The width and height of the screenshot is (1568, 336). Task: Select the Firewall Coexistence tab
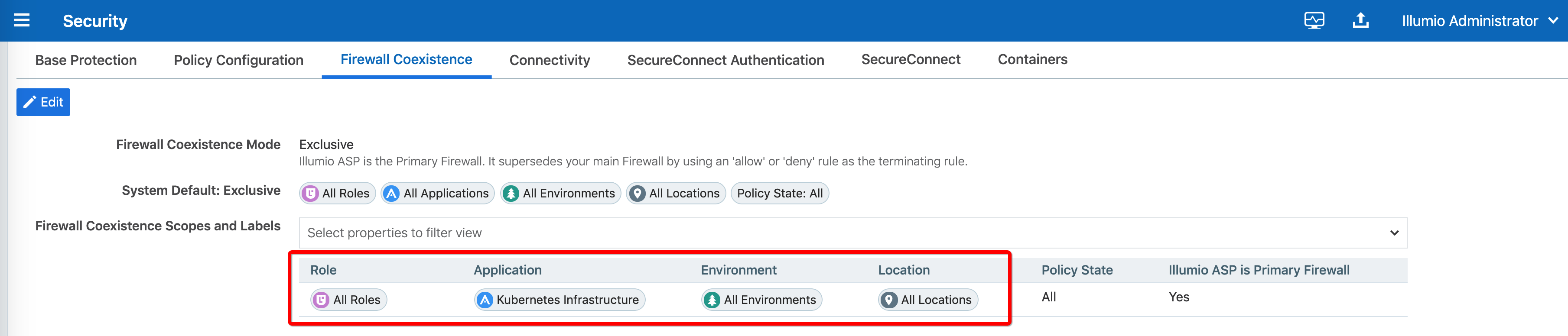406,60
